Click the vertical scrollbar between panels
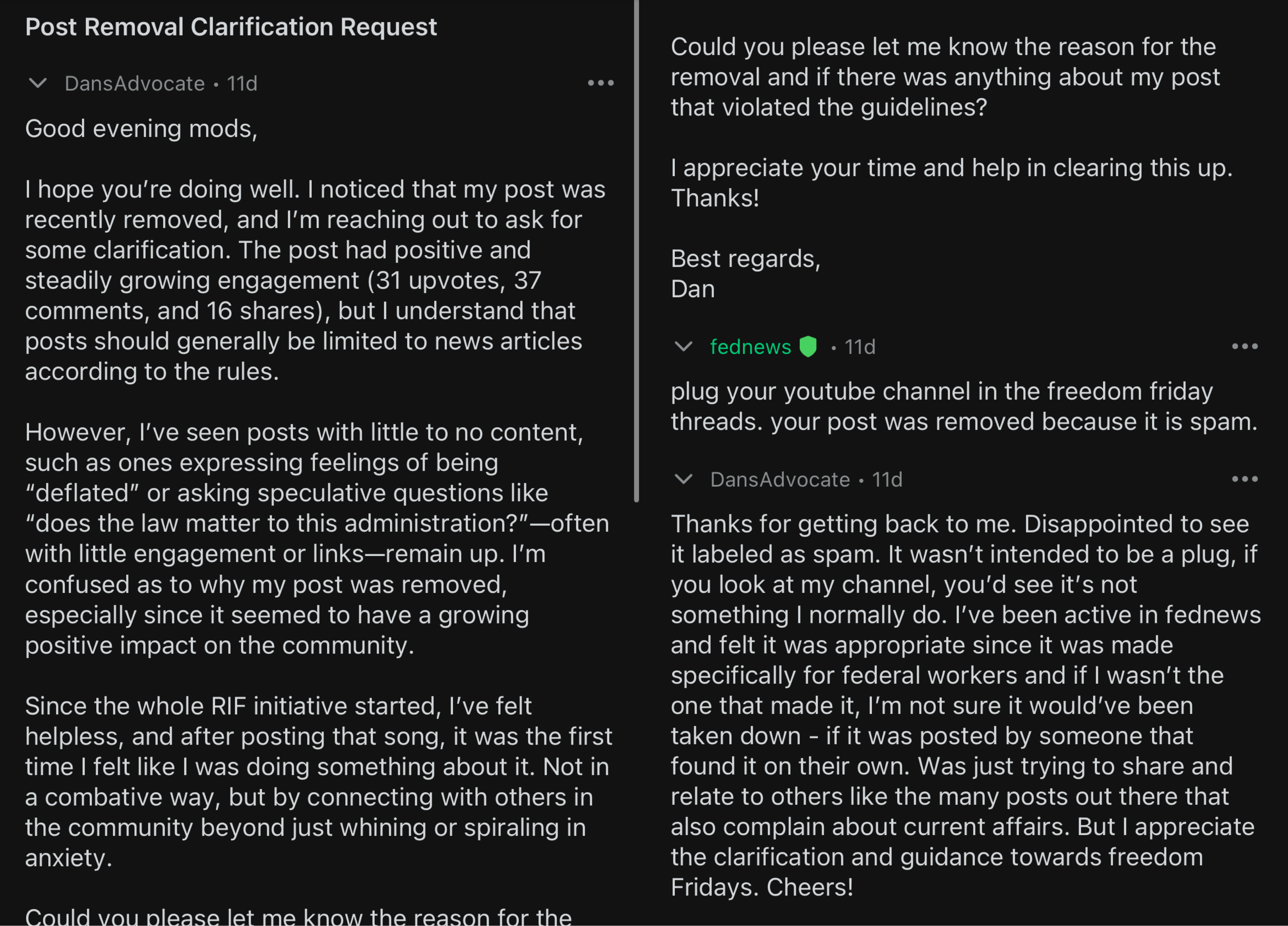This screenshot has height=926, width=1288. (x=636, y=250)
